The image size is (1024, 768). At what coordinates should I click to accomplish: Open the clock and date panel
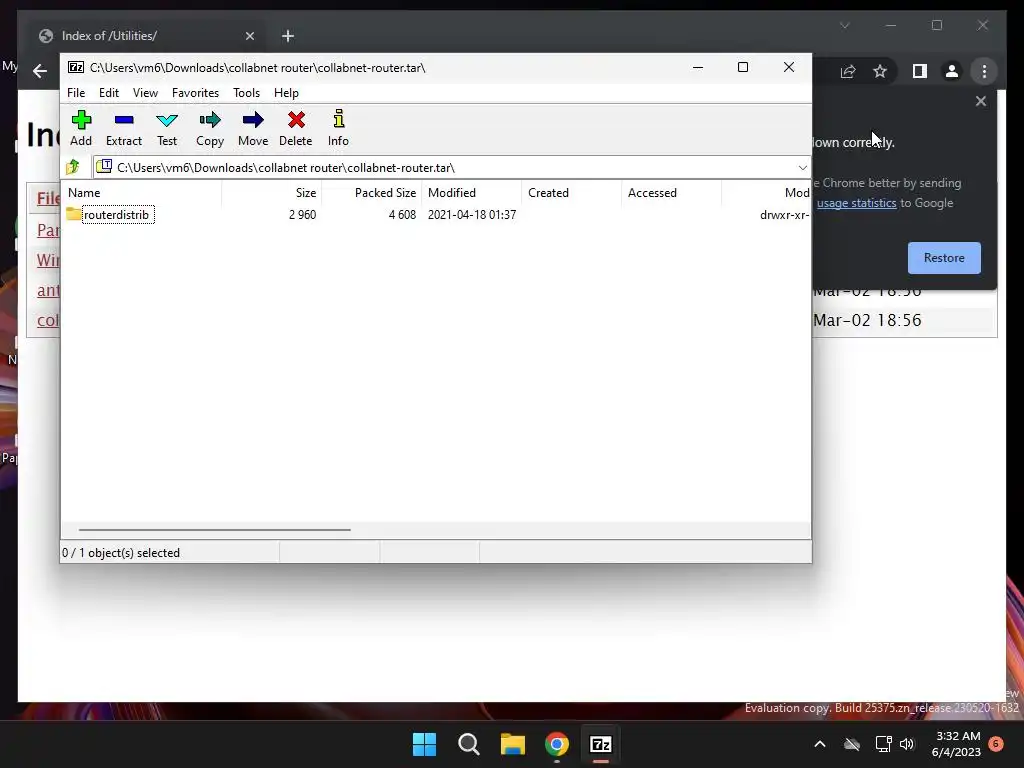(956, 744)
